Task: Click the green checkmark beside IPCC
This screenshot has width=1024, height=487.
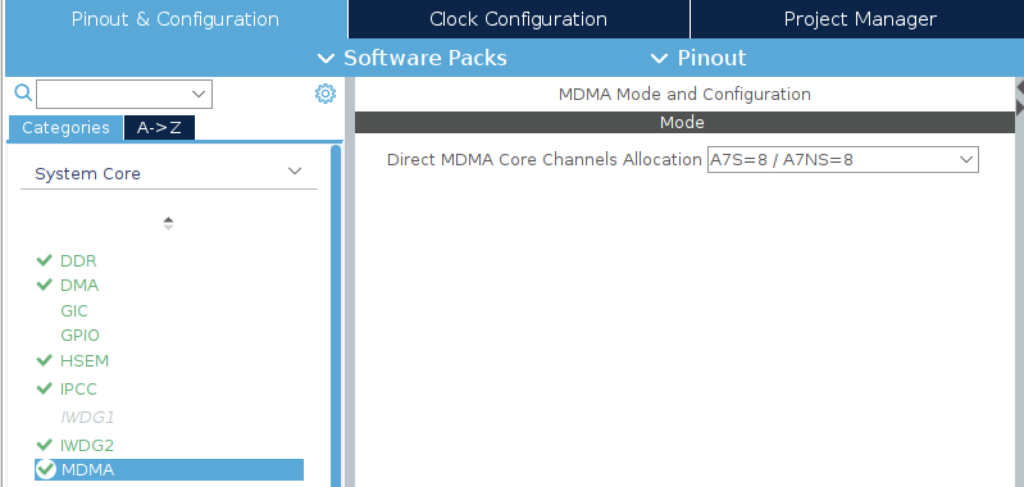Action: click(44, 388)
